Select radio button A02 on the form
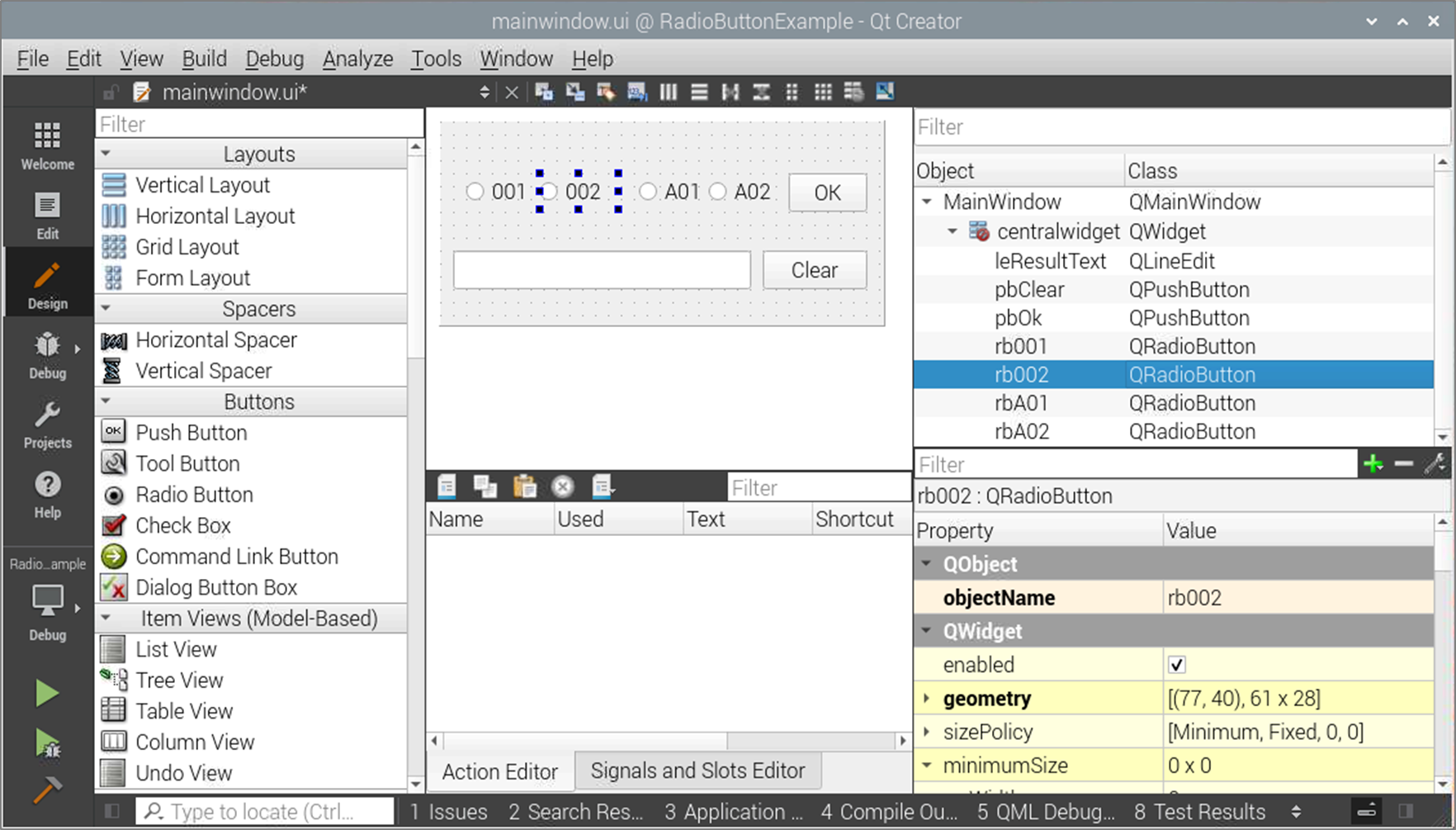The image size is (1456, 830). (740, 192)
